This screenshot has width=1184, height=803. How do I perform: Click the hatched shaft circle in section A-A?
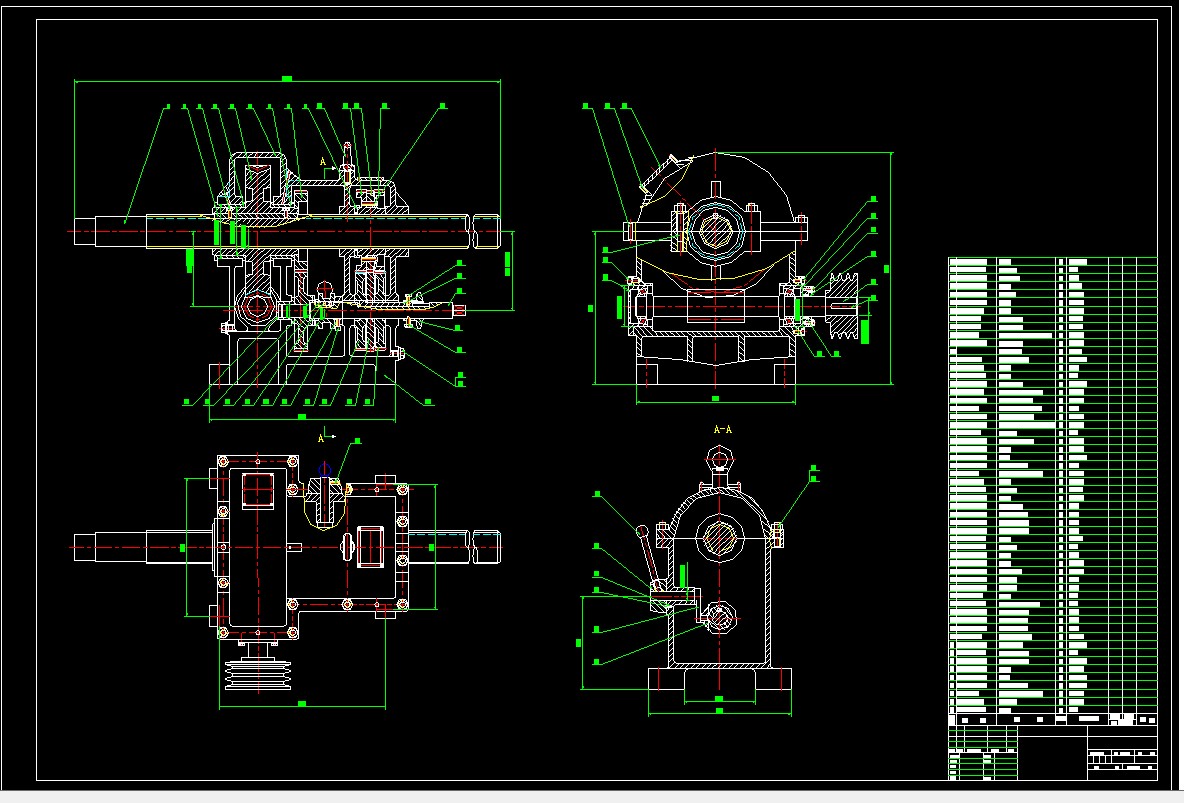(x=718, y=538)
